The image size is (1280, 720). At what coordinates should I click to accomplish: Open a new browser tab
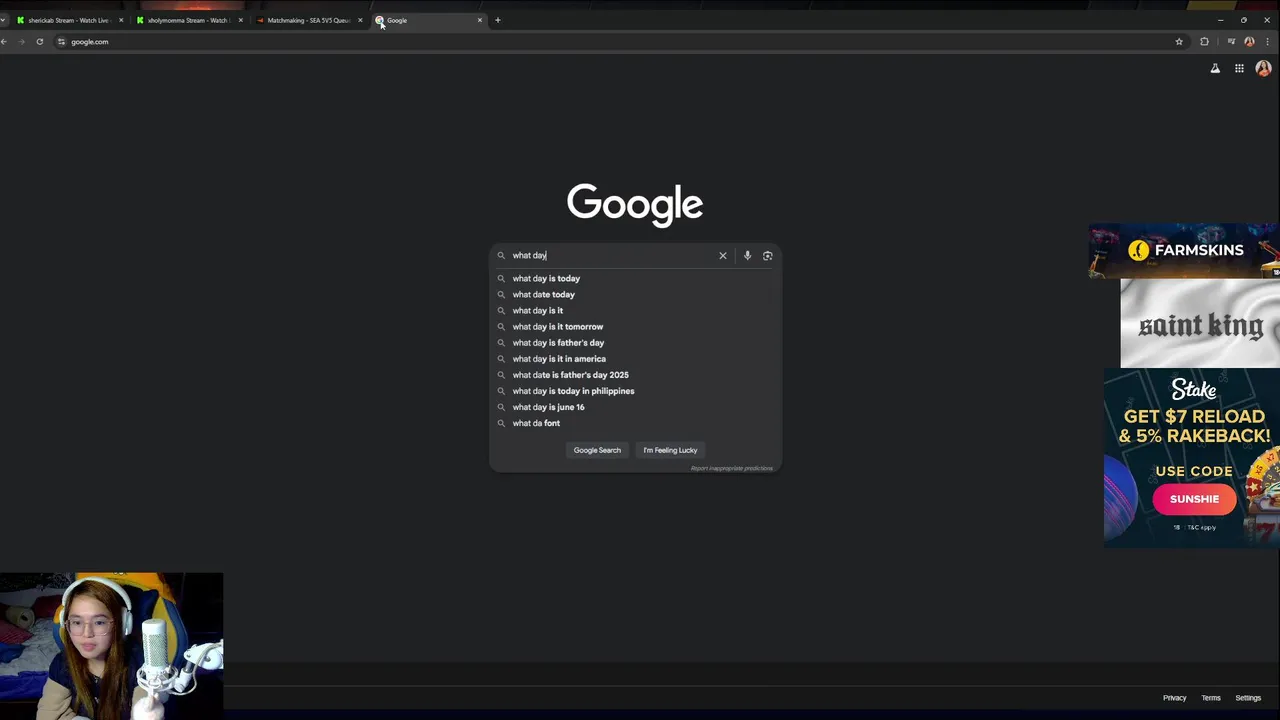[498, 20]
